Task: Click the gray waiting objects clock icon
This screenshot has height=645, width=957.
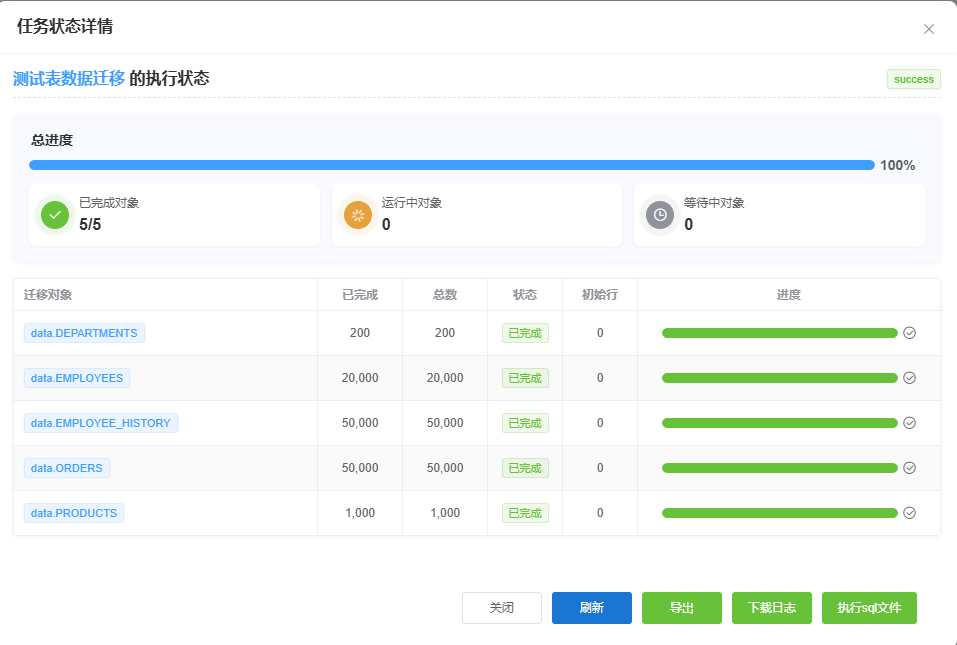Action: pyautogui.click(x=659, y=215)
